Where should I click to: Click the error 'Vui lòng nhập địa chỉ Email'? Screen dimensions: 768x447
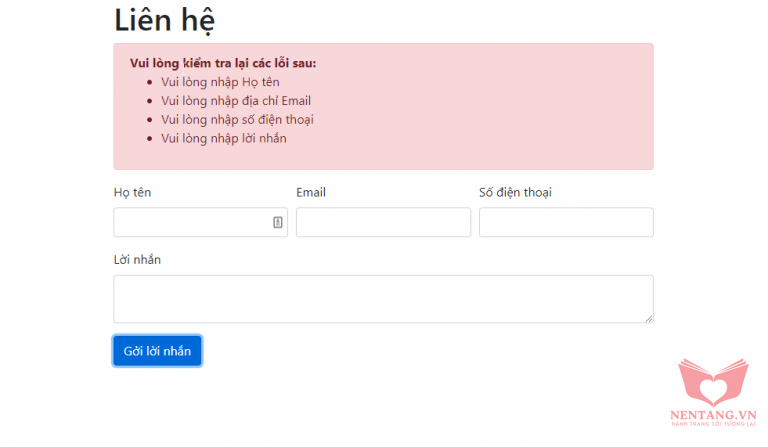click(x=236, y=101)
